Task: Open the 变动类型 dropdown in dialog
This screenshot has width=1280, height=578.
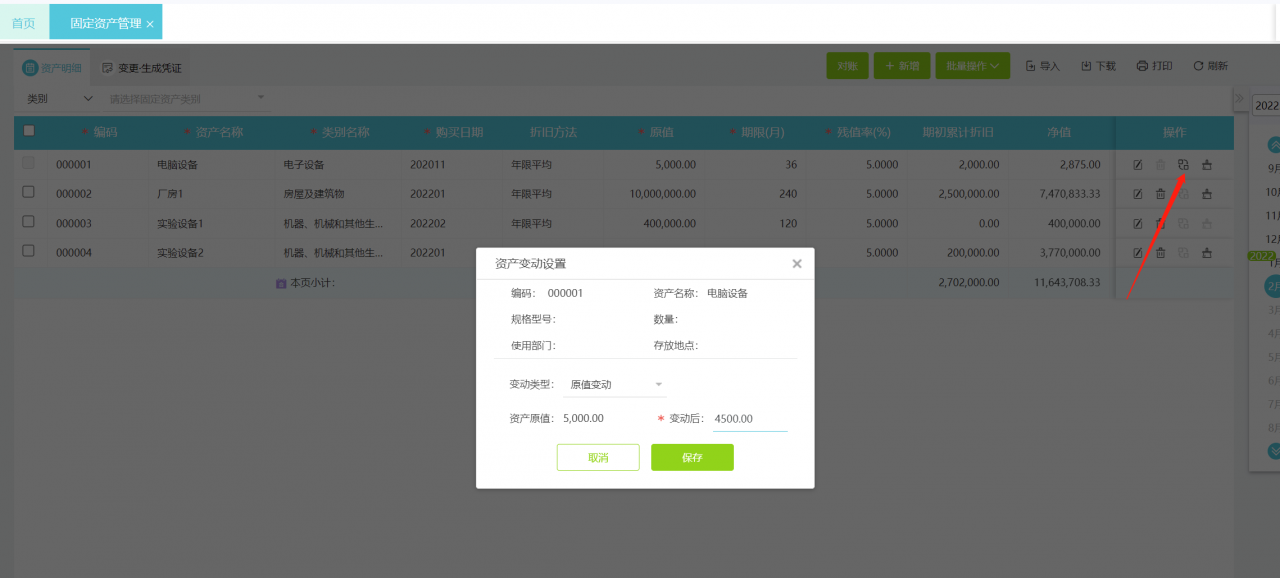Action: click(614, 383)
